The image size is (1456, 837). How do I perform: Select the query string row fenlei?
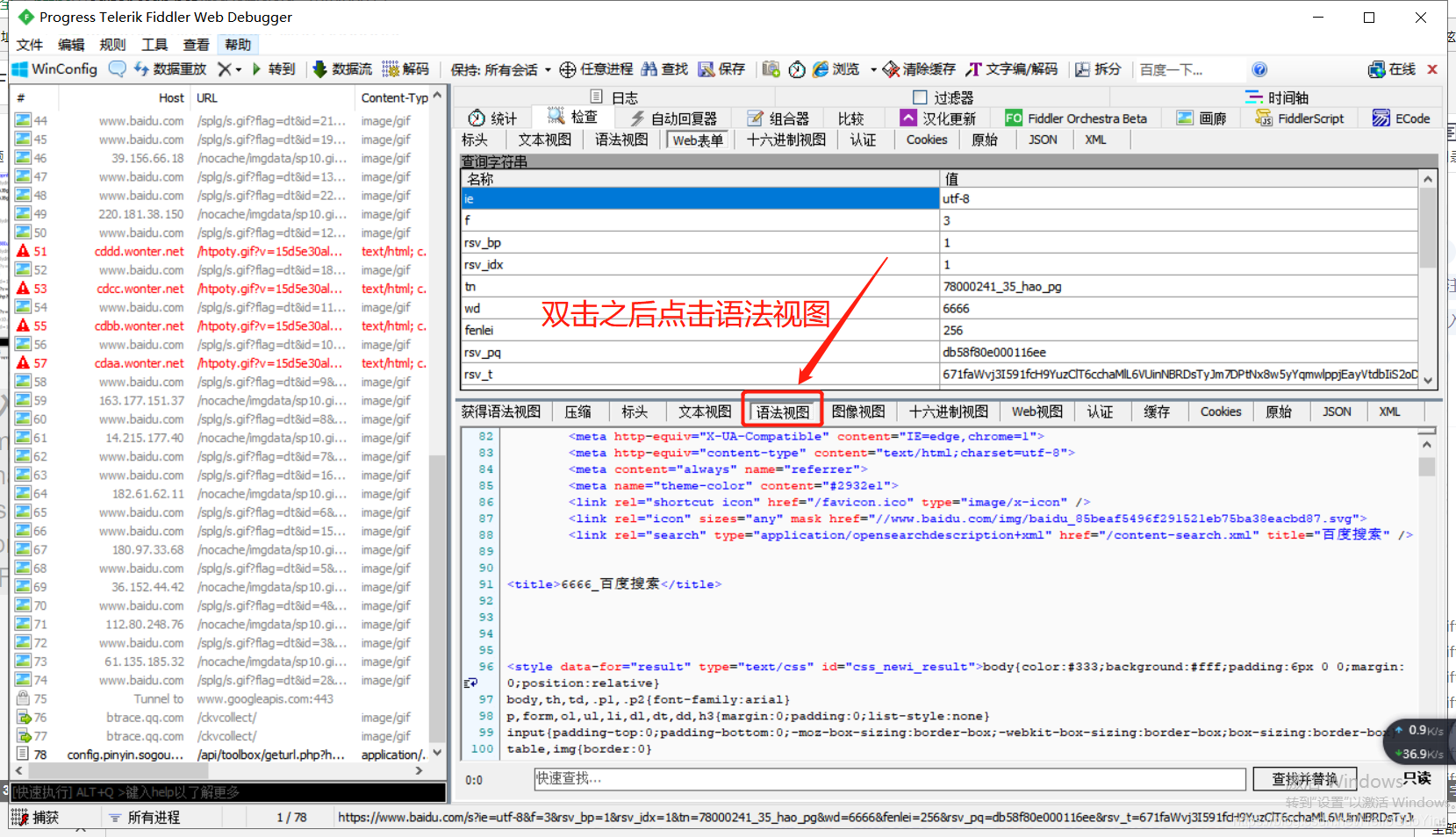click(939, 331)
